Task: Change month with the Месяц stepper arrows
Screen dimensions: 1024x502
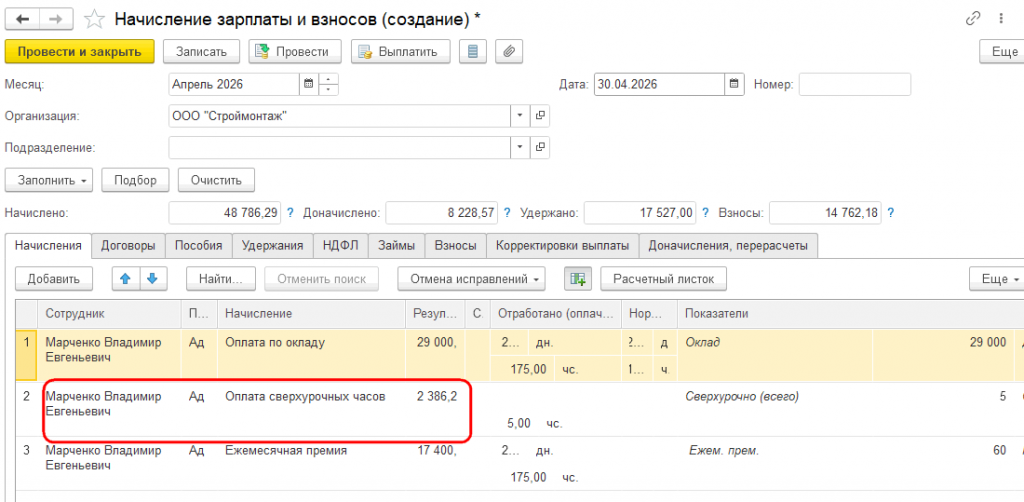Action: [328, 84]
